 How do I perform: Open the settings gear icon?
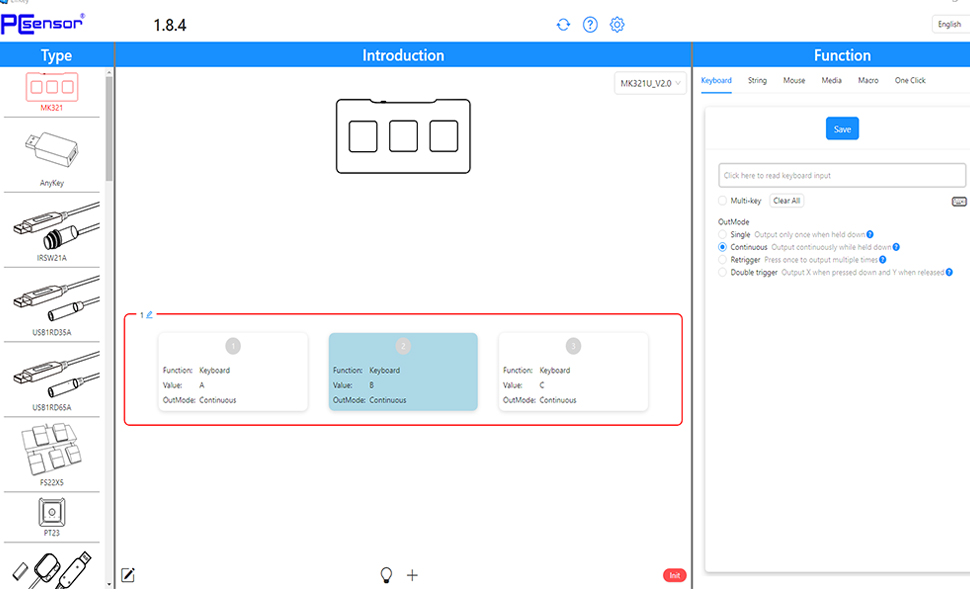tap(617, 25)
